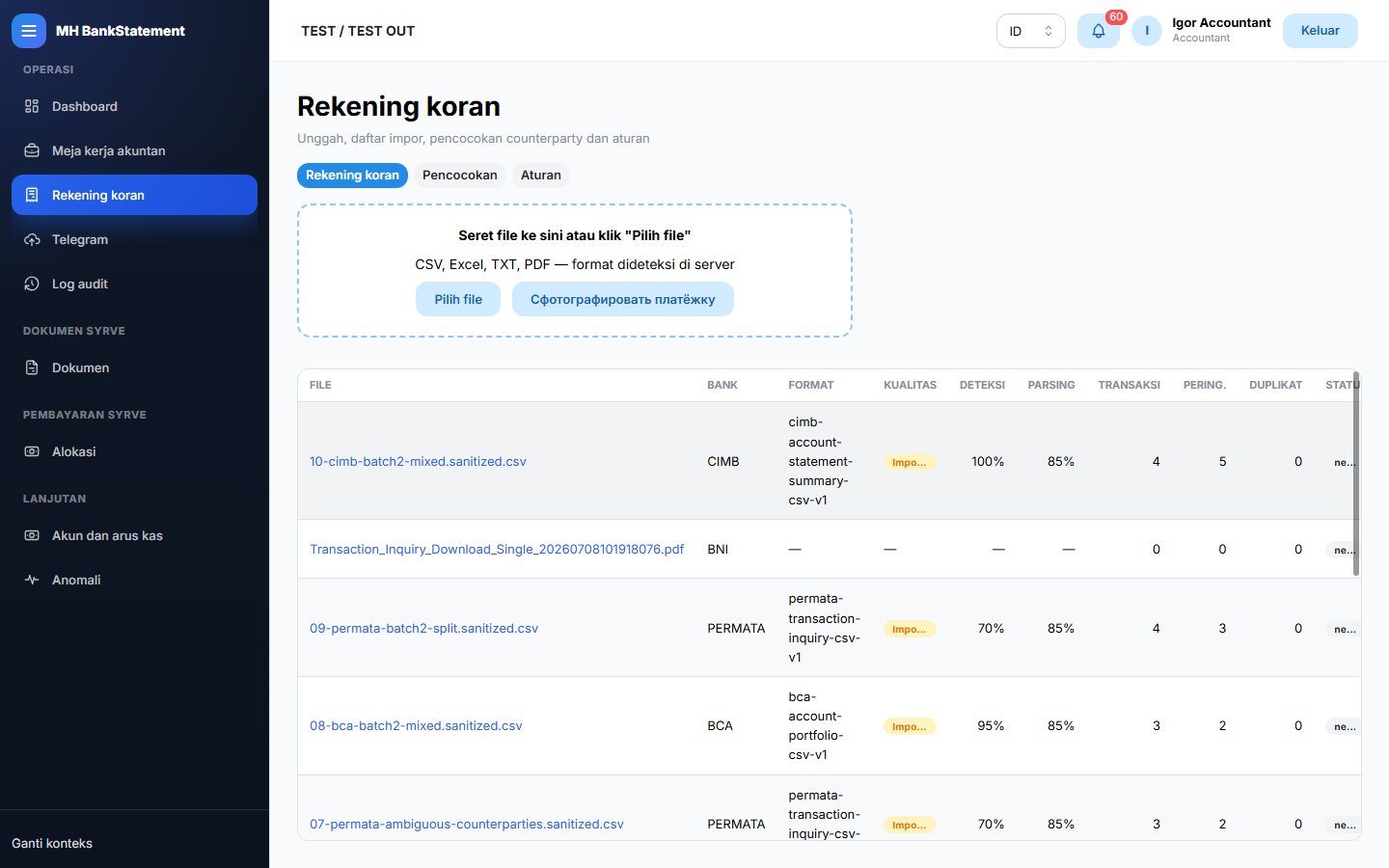Open the 10-cimb-batch2-mixed.sanitized.csv file link
Image resolution: width=1389 pixels, height=868 pixels.
coord(418,461)
